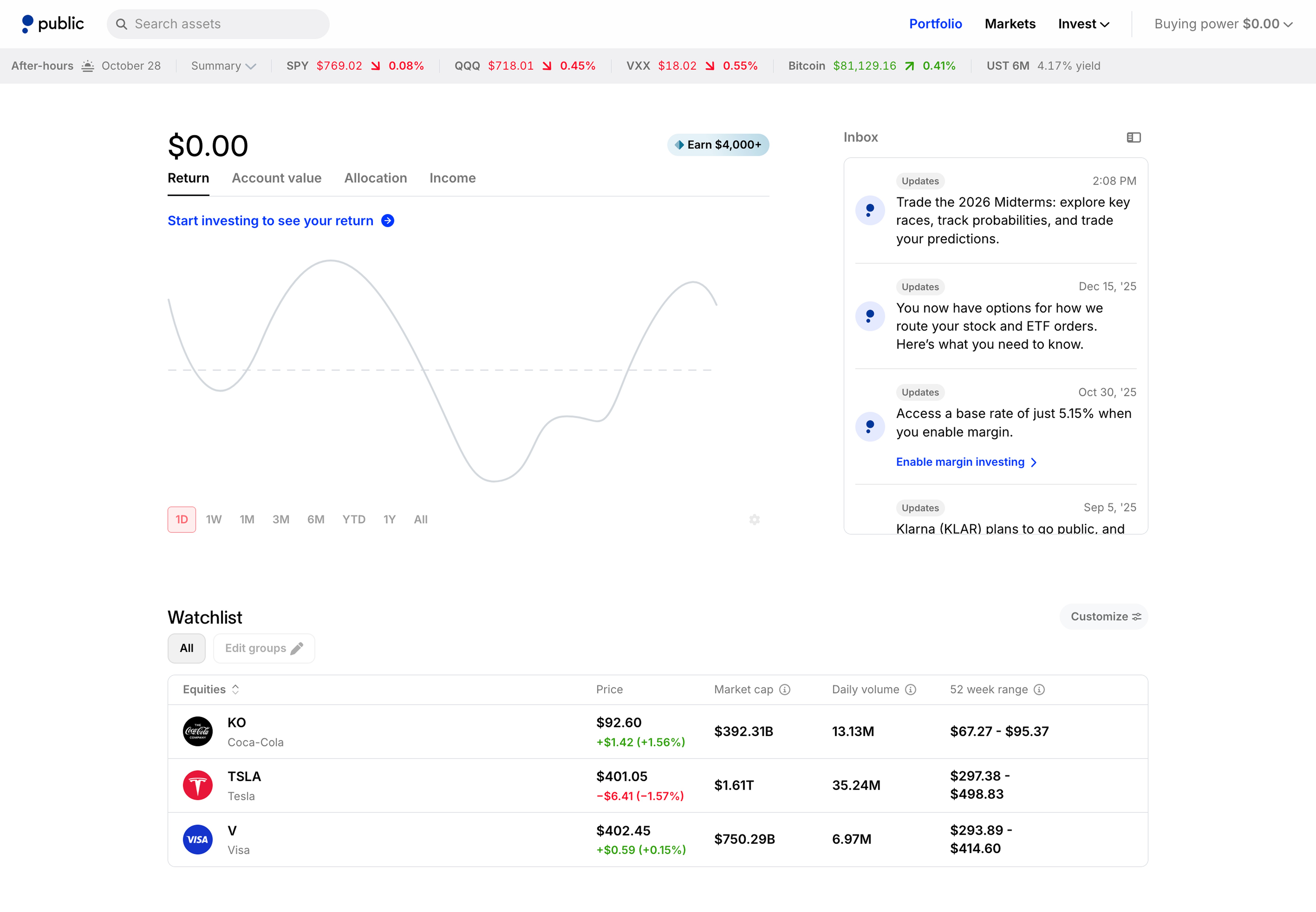Image resolution: width=1316 pixels, height=912 pixels.
Task: Select the 1Y chart range
Action: (389, 519)
